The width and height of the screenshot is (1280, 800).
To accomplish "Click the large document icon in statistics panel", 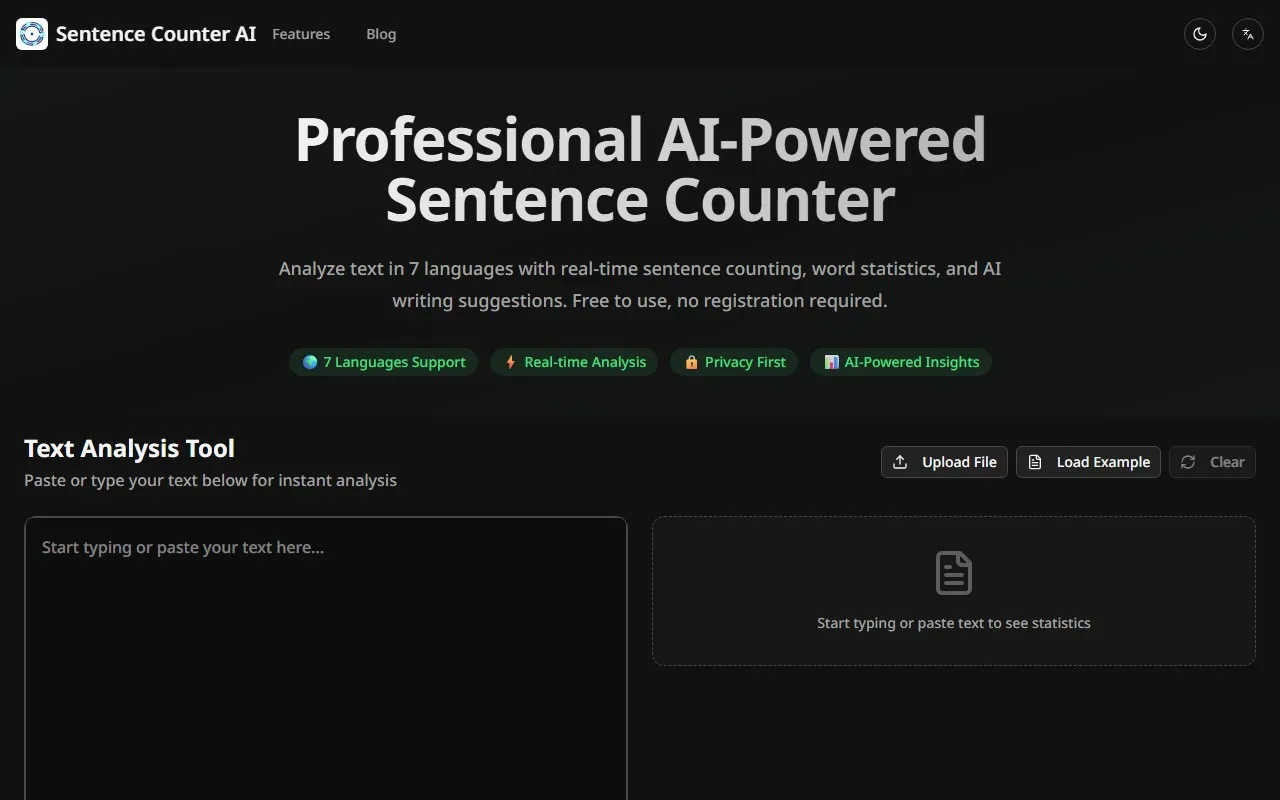I will tap(953, 573).
